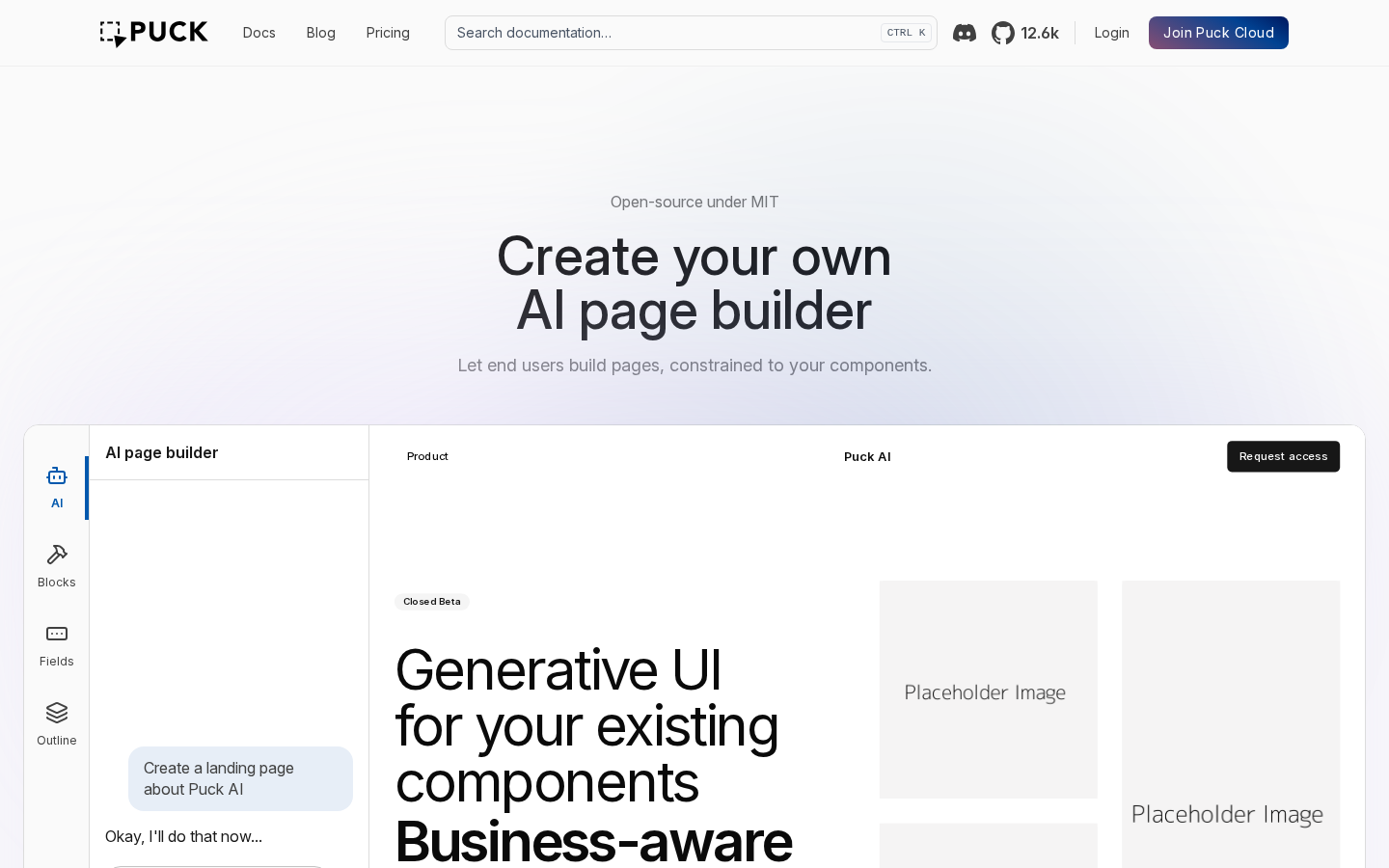
Task: Click the 'AI page builder' panel title
Action: click(x=162, y=452)
